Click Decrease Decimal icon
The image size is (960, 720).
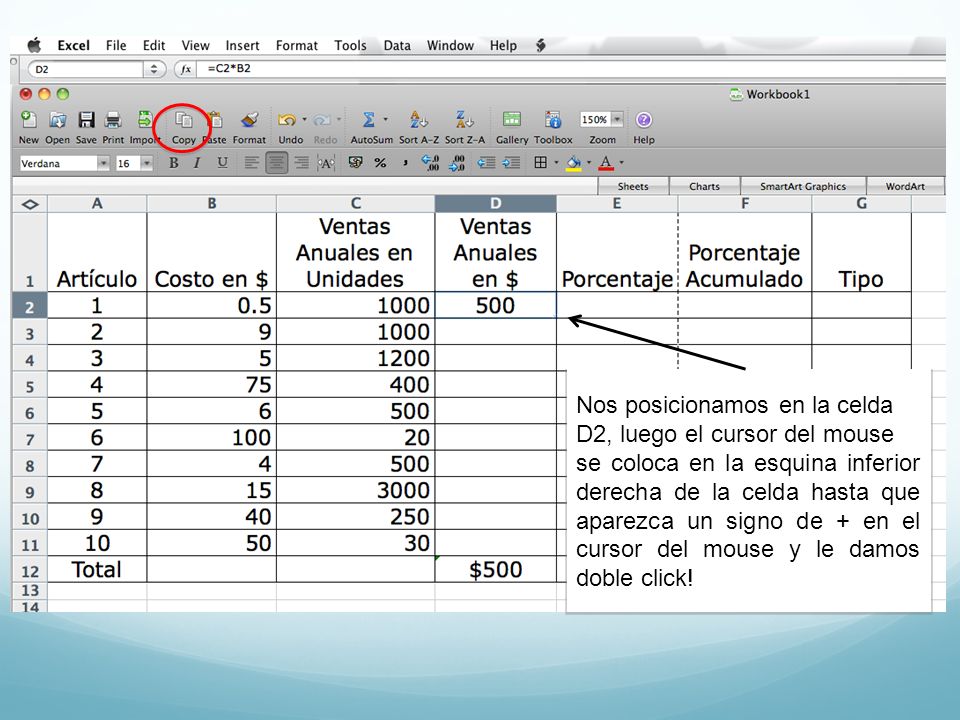457,162
